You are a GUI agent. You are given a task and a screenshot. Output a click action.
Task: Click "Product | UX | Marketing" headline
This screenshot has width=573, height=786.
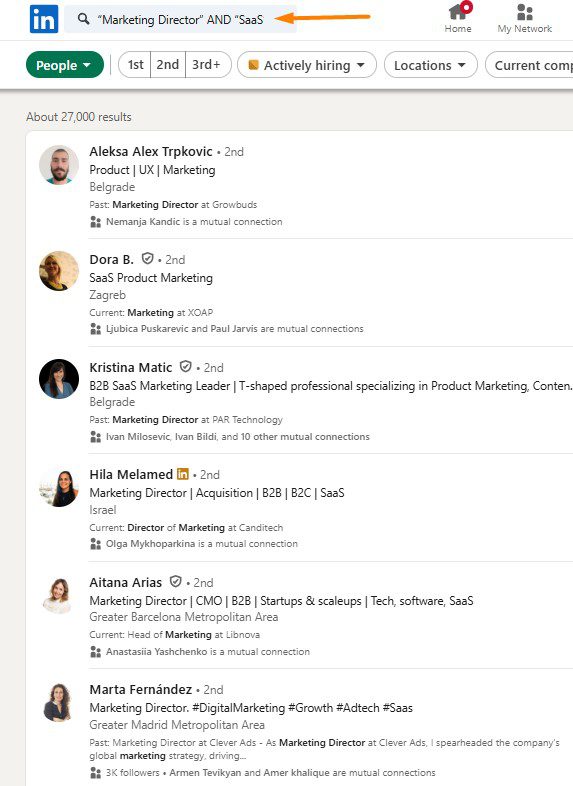pyautogui.click(x=152, y=170)
